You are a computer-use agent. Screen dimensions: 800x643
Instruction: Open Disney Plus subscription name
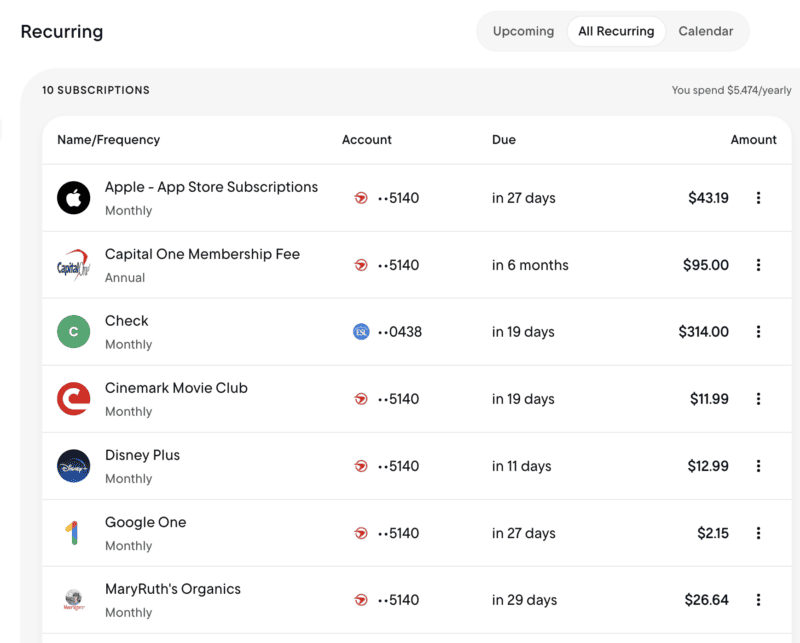point(142,455)
